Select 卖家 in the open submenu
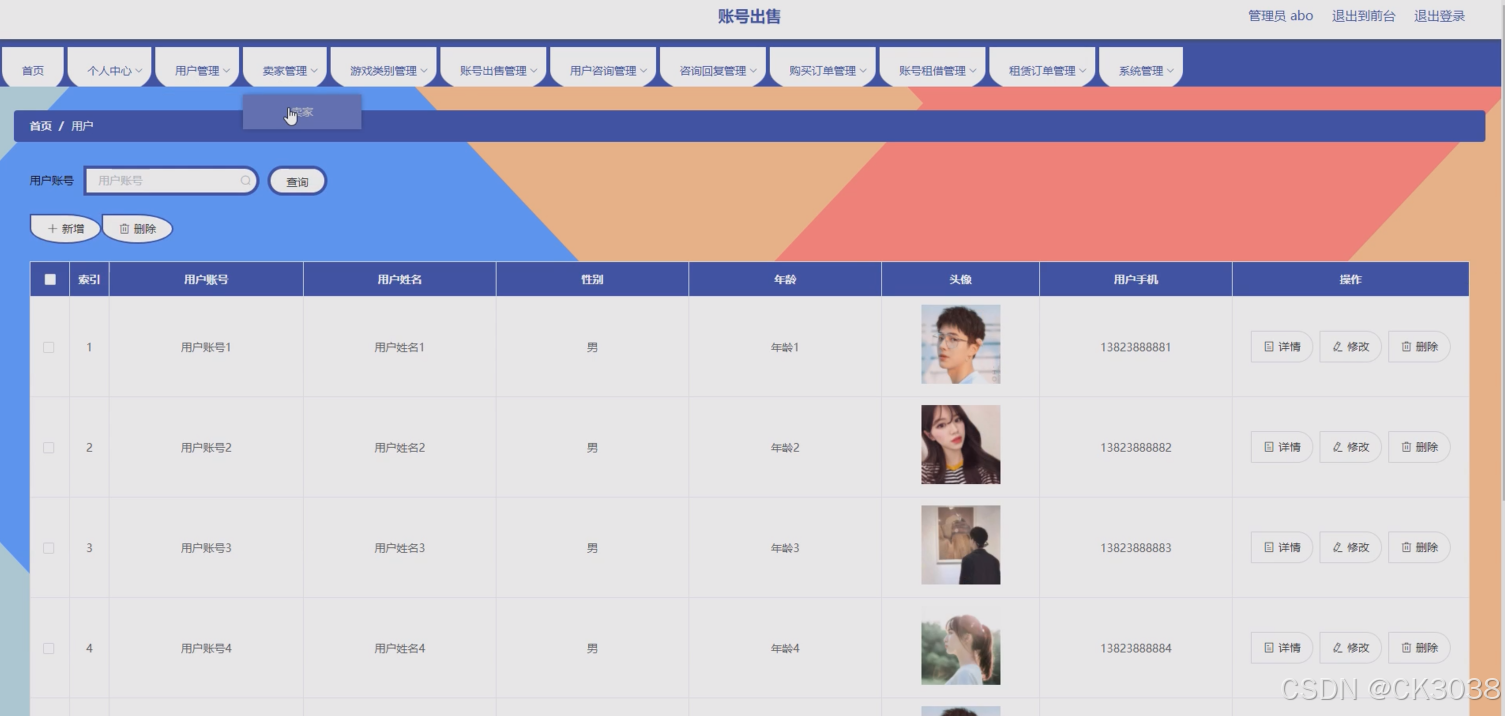This screenshot has width=1505, height=716. 302,112
